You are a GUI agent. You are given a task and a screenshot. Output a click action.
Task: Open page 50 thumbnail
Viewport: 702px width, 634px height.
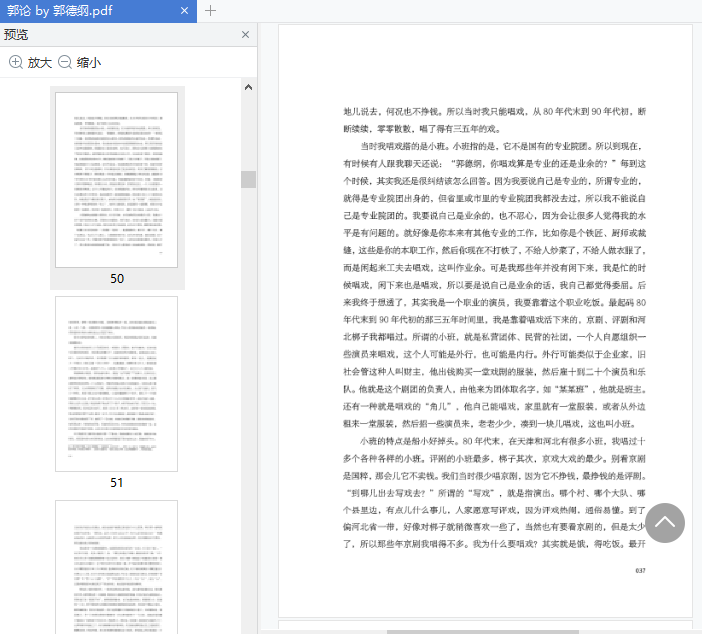click(116, 180)
